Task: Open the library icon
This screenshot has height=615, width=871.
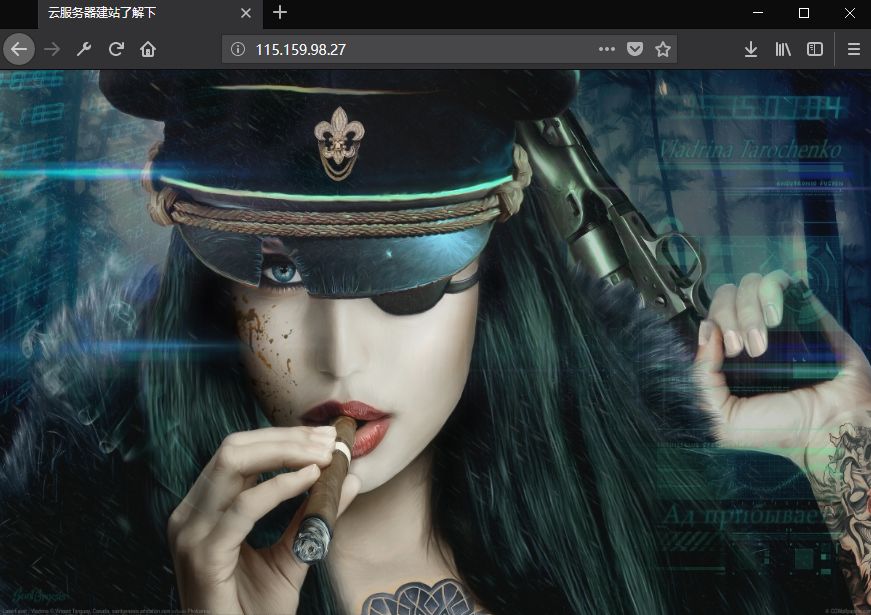Action: tap(783, 49)
